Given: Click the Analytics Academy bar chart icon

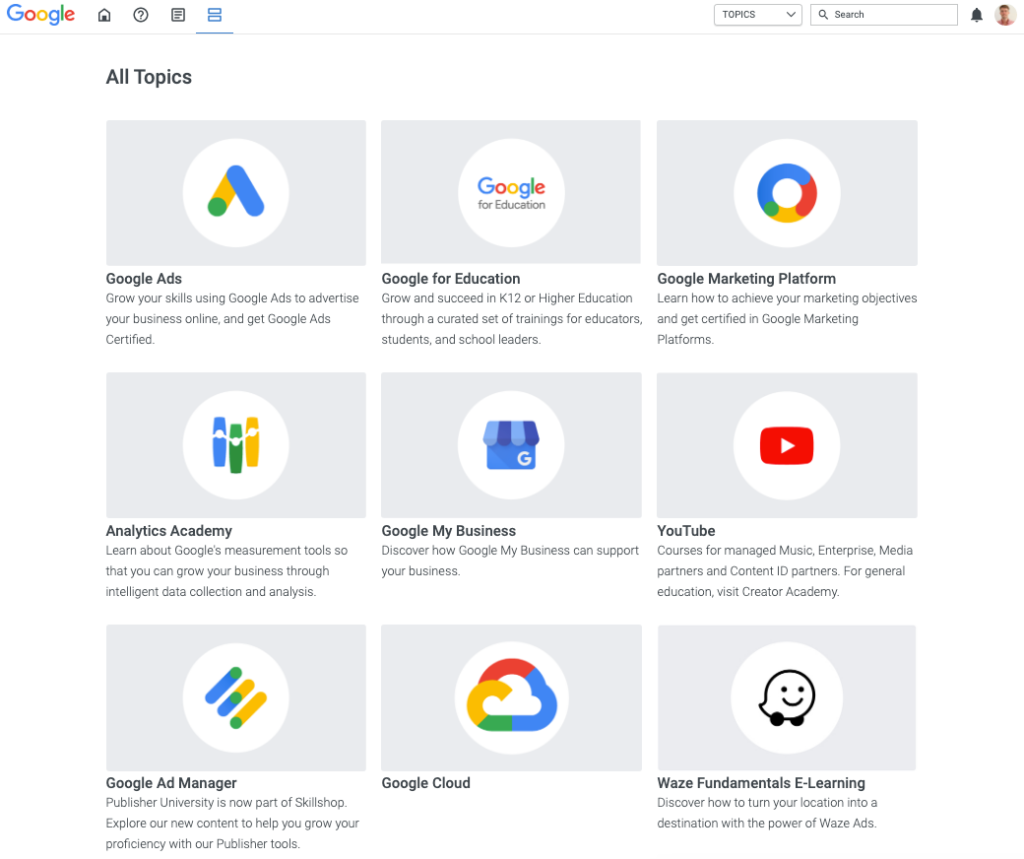Looking at the screenshot, I should (x=235, y=445).
